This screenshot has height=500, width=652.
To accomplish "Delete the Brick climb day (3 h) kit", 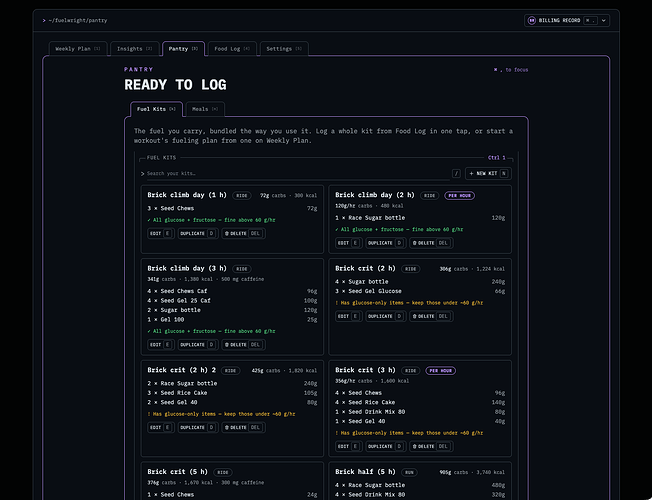I will tap(243, 344).
